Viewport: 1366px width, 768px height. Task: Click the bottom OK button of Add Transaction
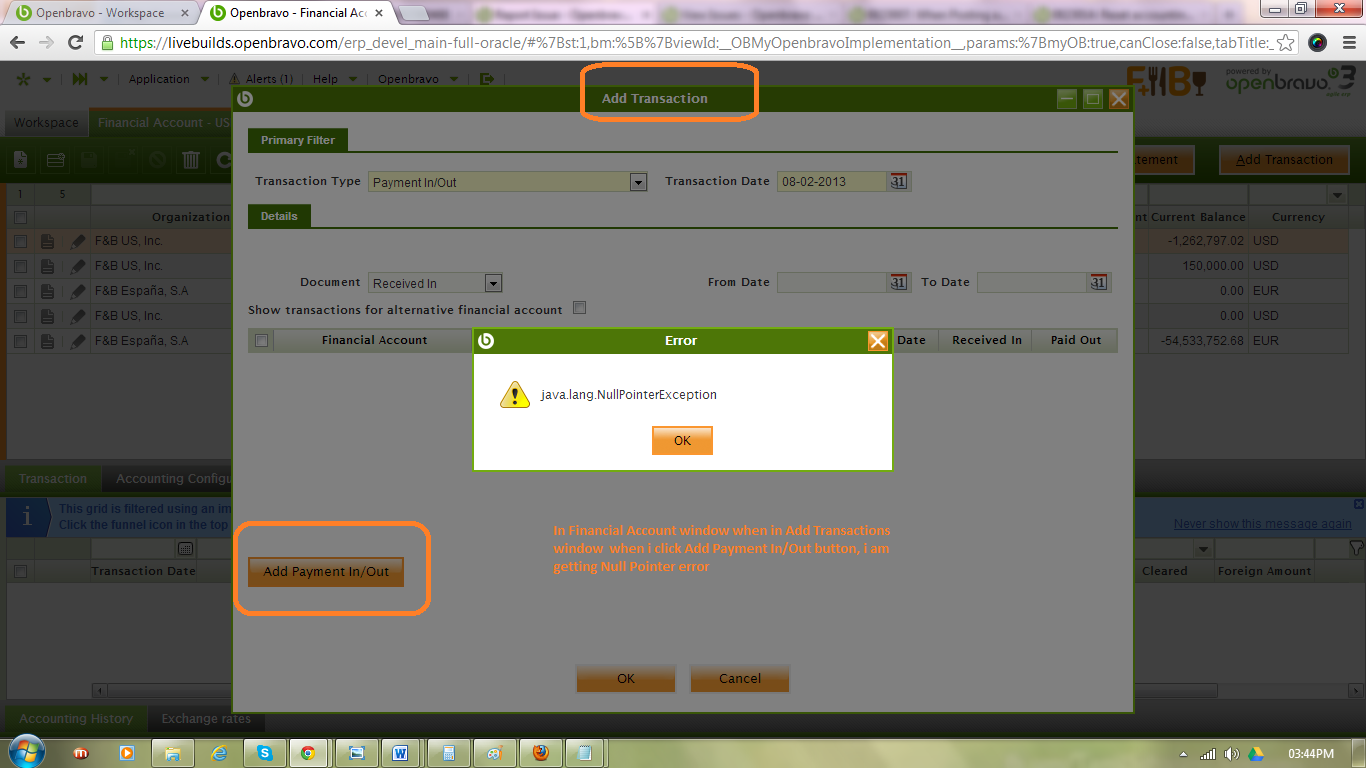[626, 679]
